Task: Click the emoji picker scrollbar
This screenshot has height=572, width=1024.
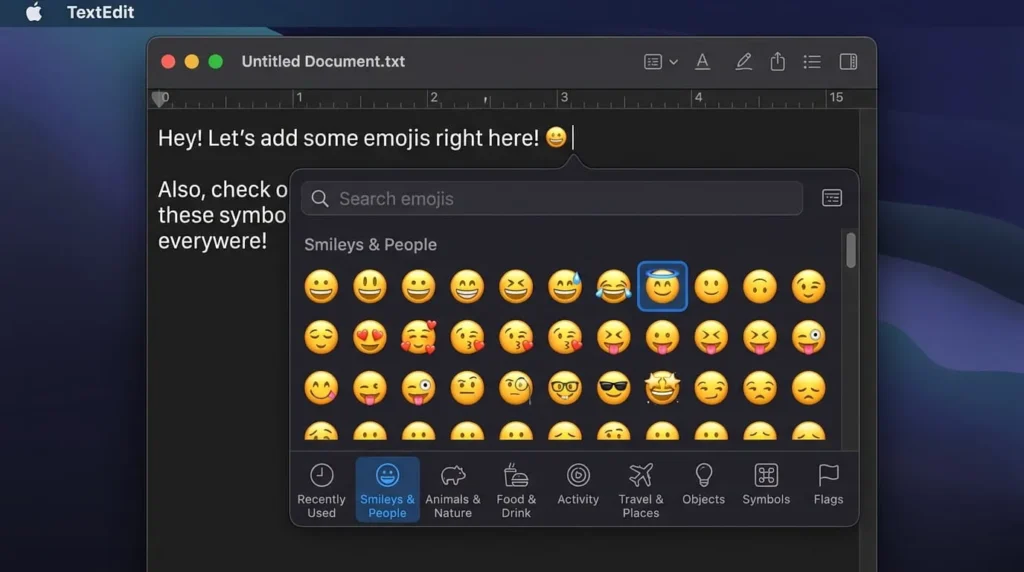Action: pos(850,250)
